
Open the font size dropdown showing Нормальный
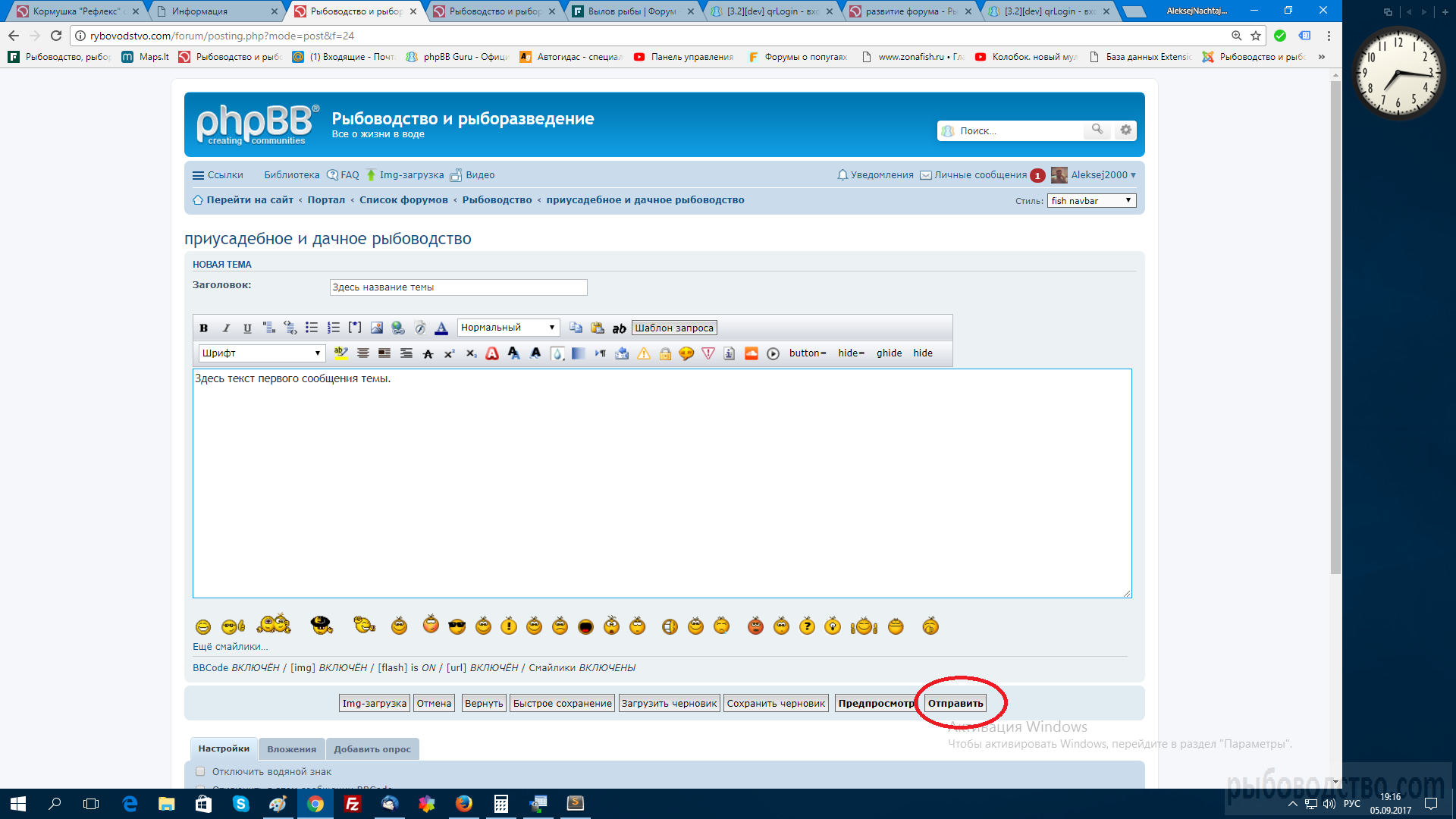point(508,328)
